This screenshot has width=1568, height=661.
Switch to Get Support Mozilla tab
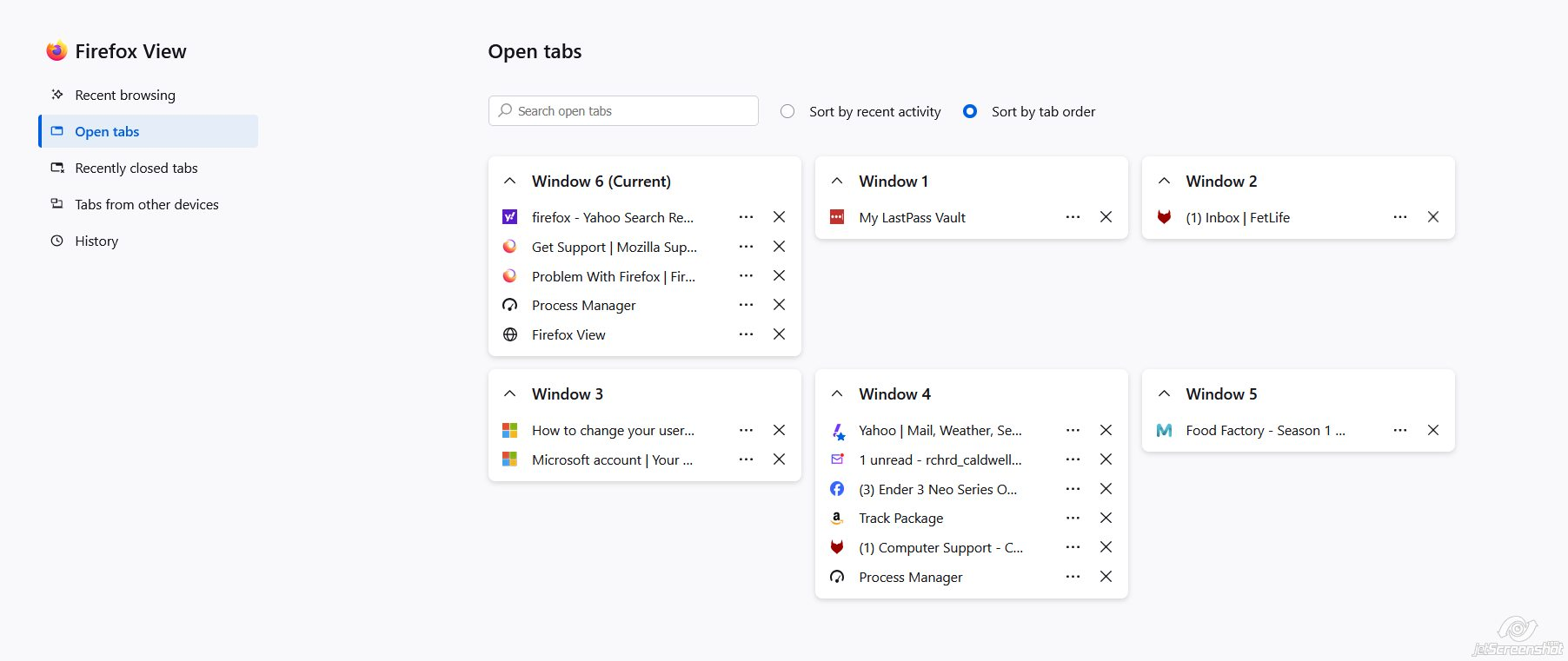(x=615, y=247)
